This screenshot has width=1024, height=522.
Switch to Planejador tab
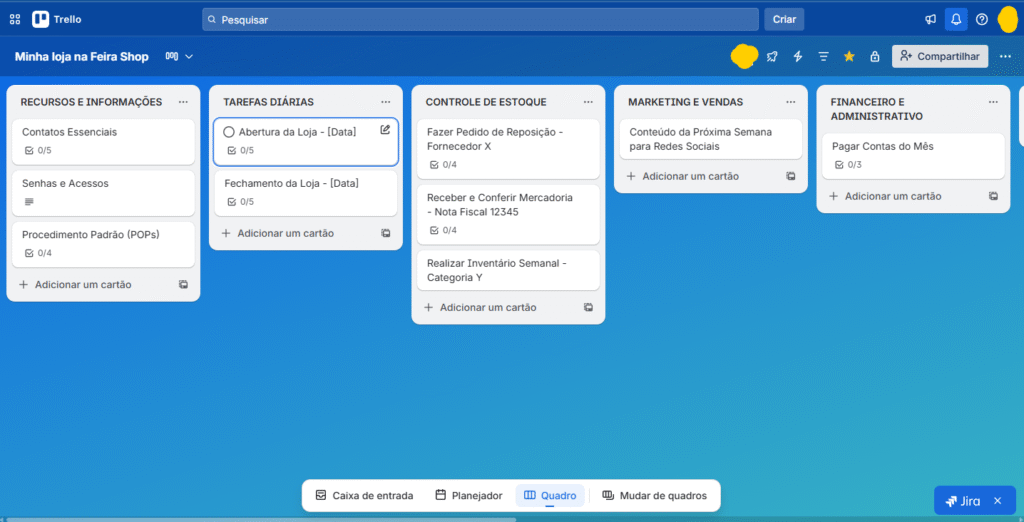(x=469, y=496)
